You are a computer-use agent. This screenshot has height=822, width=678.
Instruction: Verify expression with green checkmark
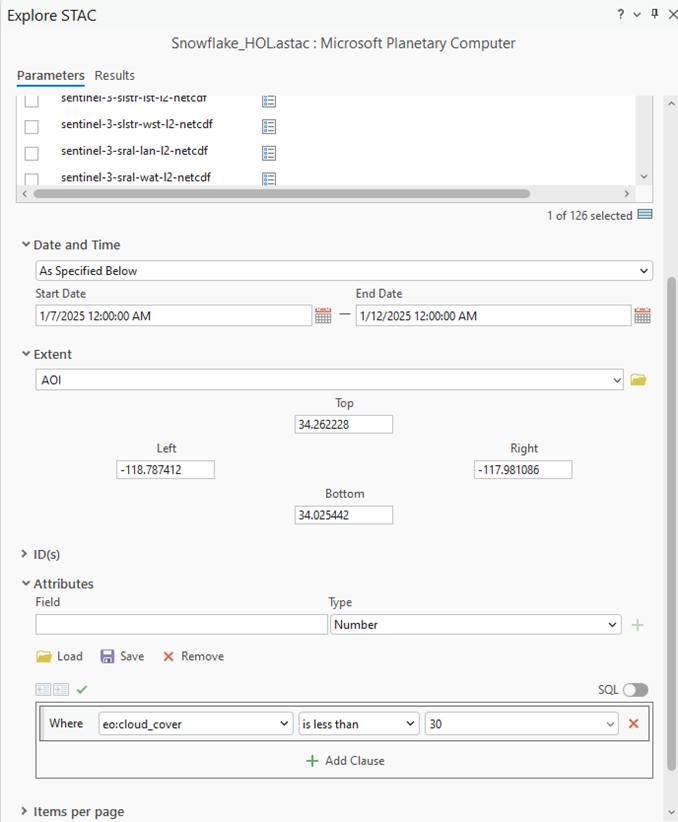point(82,689)
